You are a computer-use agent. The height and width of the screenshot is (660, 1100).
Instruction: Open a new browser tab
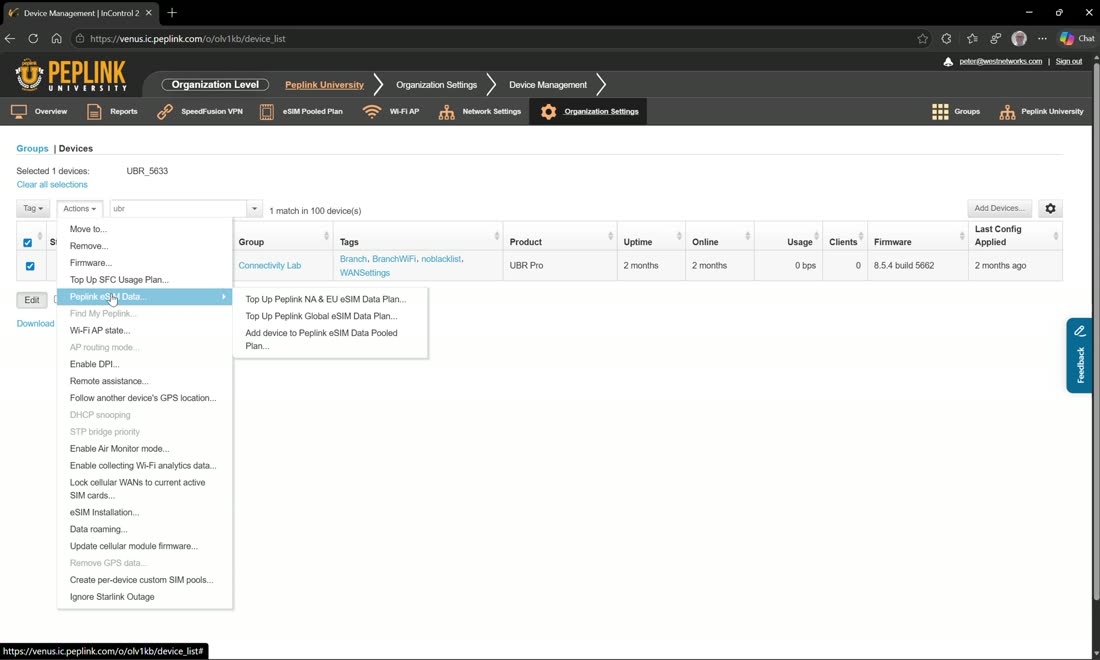[172, 13]
